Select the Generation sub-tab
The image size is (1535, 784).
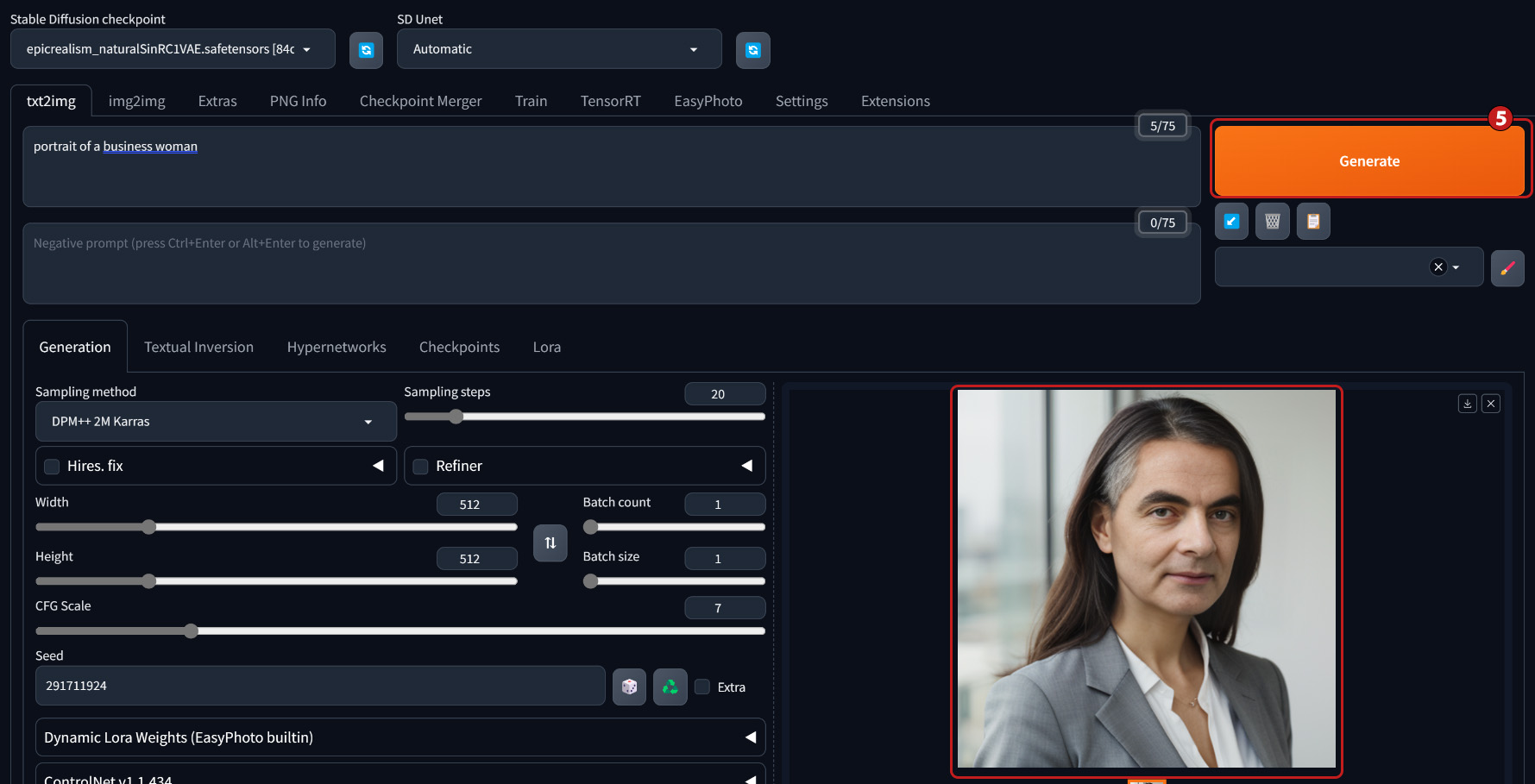click(x=75, y=347)
